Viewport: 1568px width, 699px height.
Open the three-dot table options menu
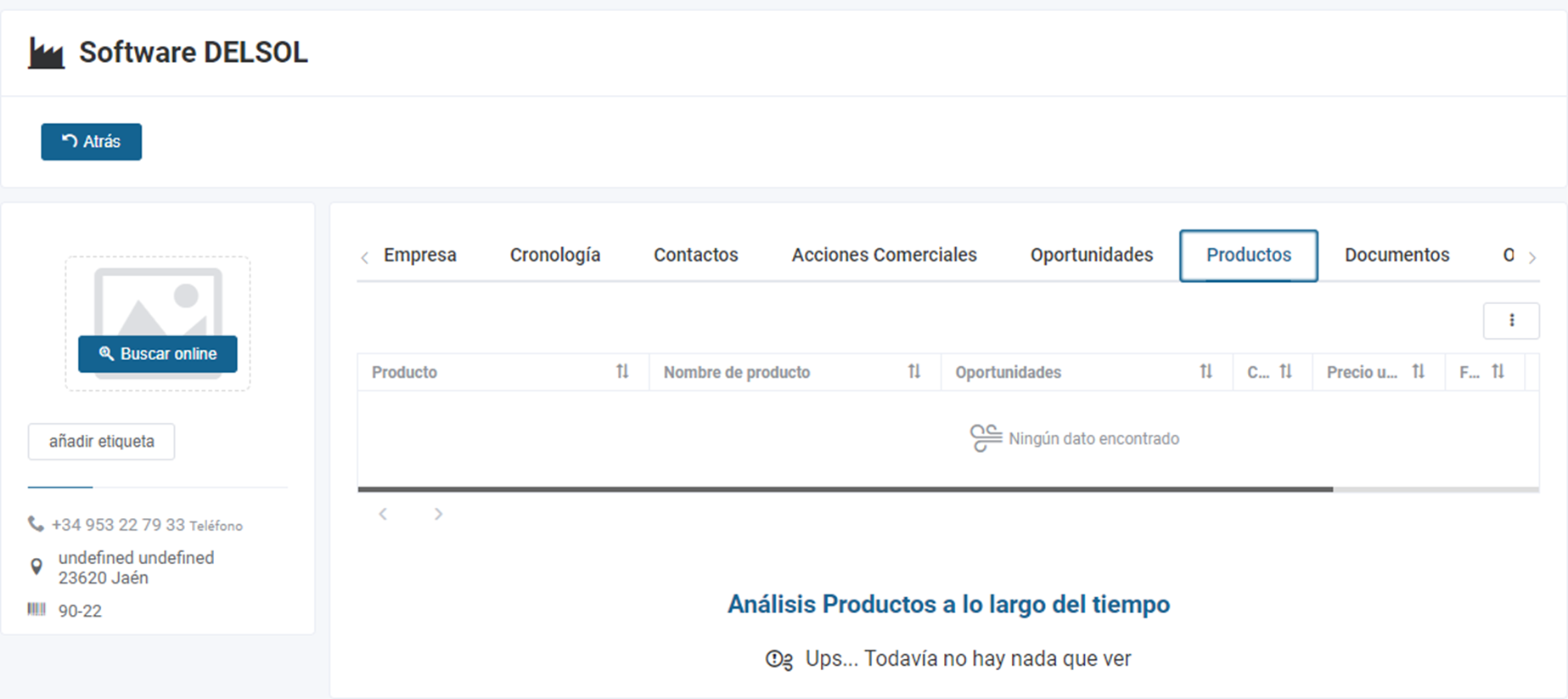pos(1511,320)
